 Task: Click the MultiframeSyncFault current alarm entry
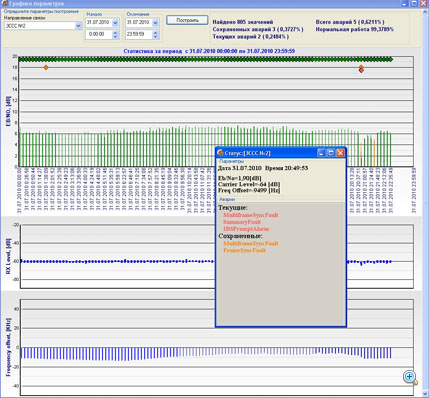tap(251, 215)
